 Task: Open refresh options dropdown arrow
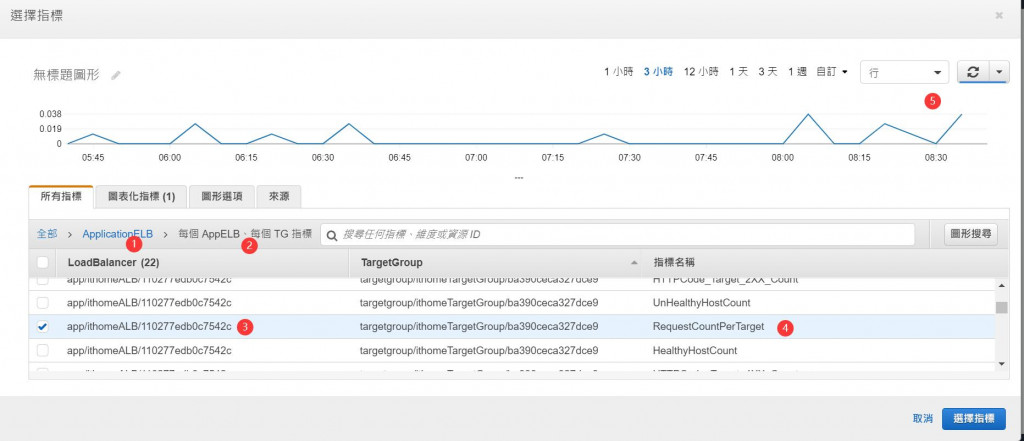(x=1000, y=73)
